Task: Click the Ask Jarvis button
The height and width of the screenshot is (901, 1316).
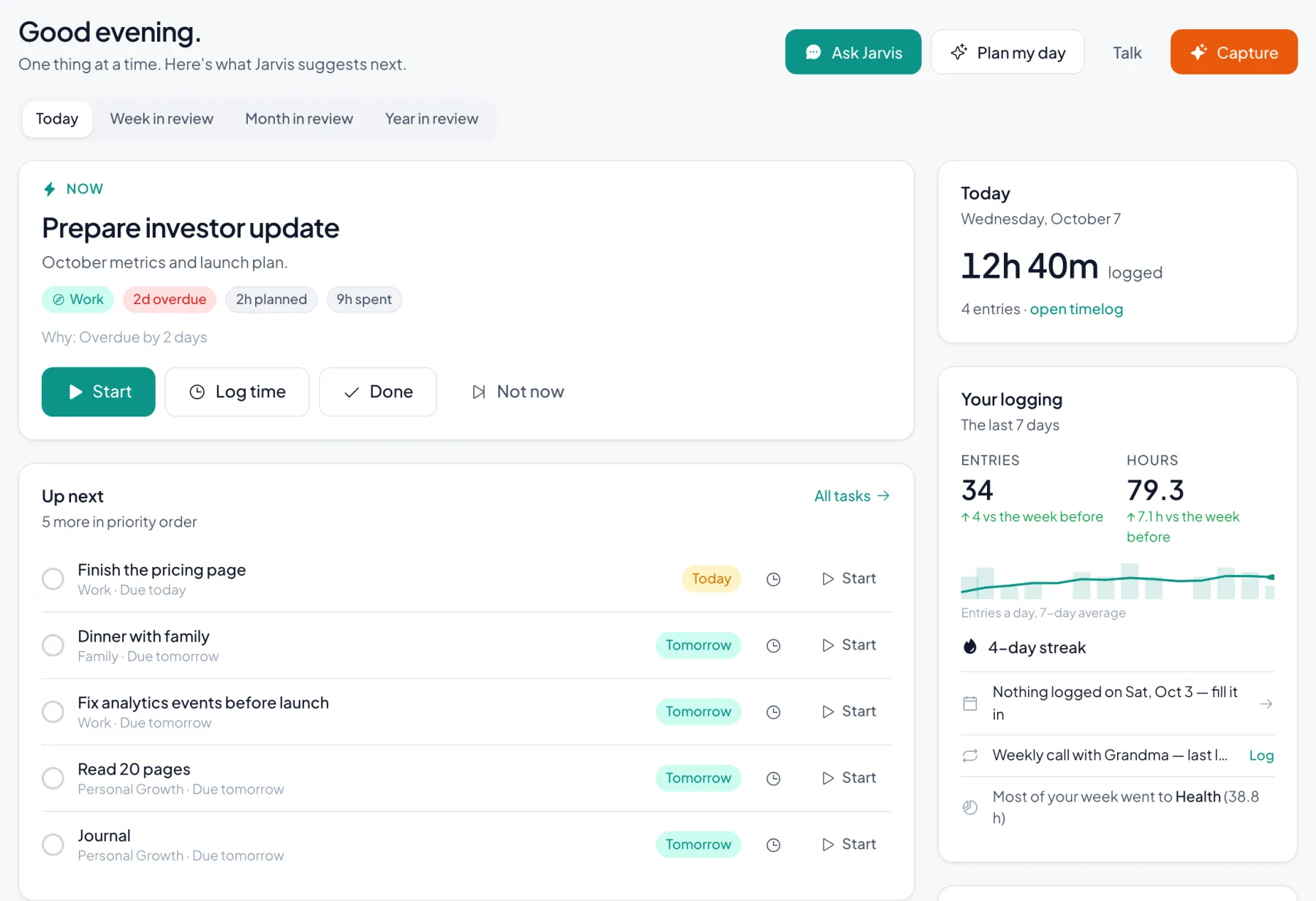Action: pos(853,52)
